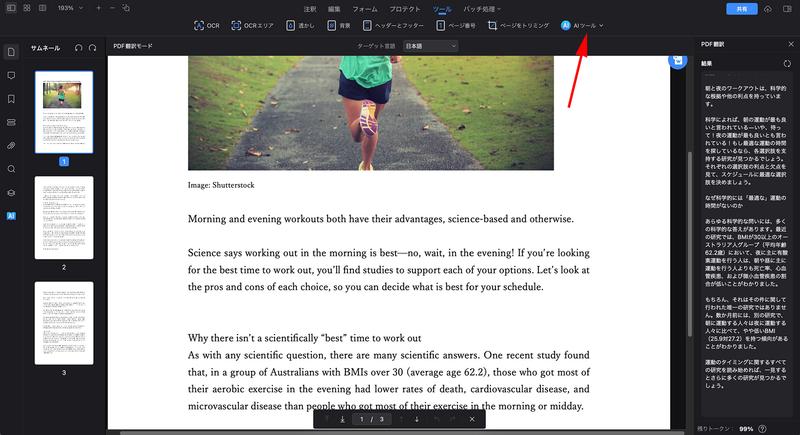
Task: Open the 103% zoom level dropdown
Action: (68, 7)
